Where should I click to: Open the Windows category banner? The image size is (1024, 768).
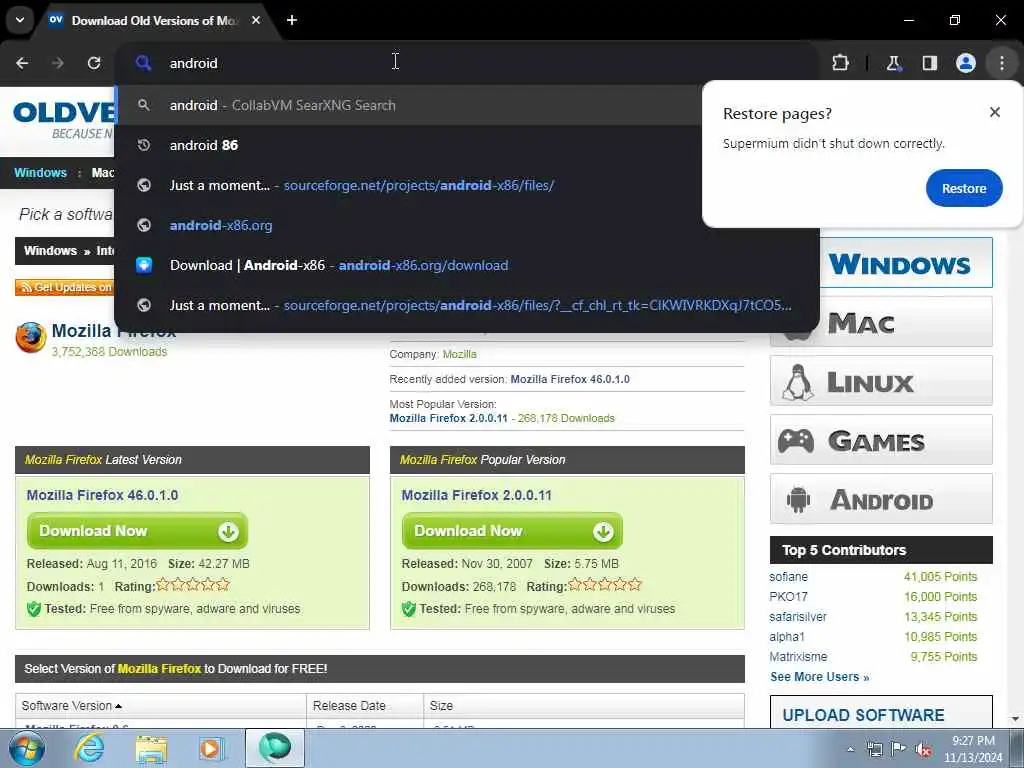pyautogui.click(x=906, y=263)
